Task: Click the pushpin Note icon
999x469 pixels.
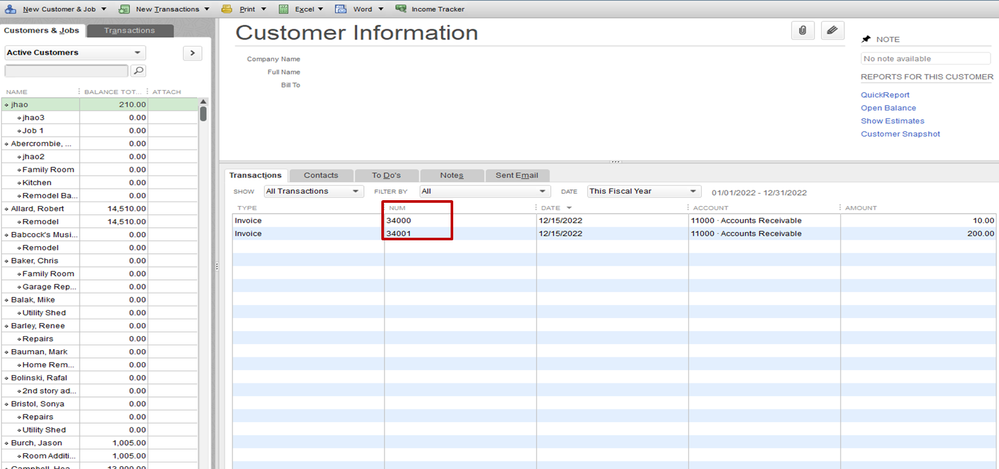Action: click(866, 40)
